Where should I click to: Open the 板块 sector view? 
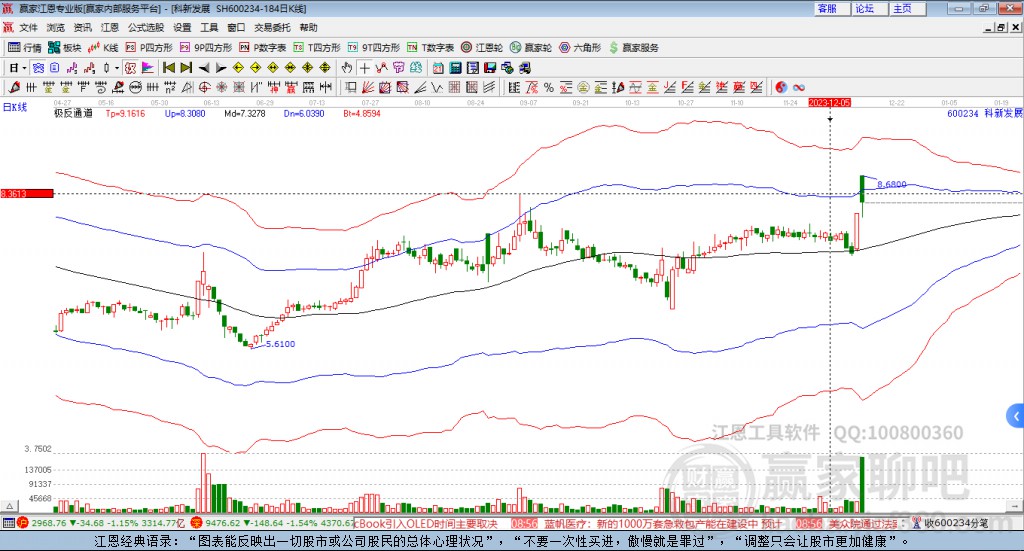pyautogui.click(x=65, y=48)
